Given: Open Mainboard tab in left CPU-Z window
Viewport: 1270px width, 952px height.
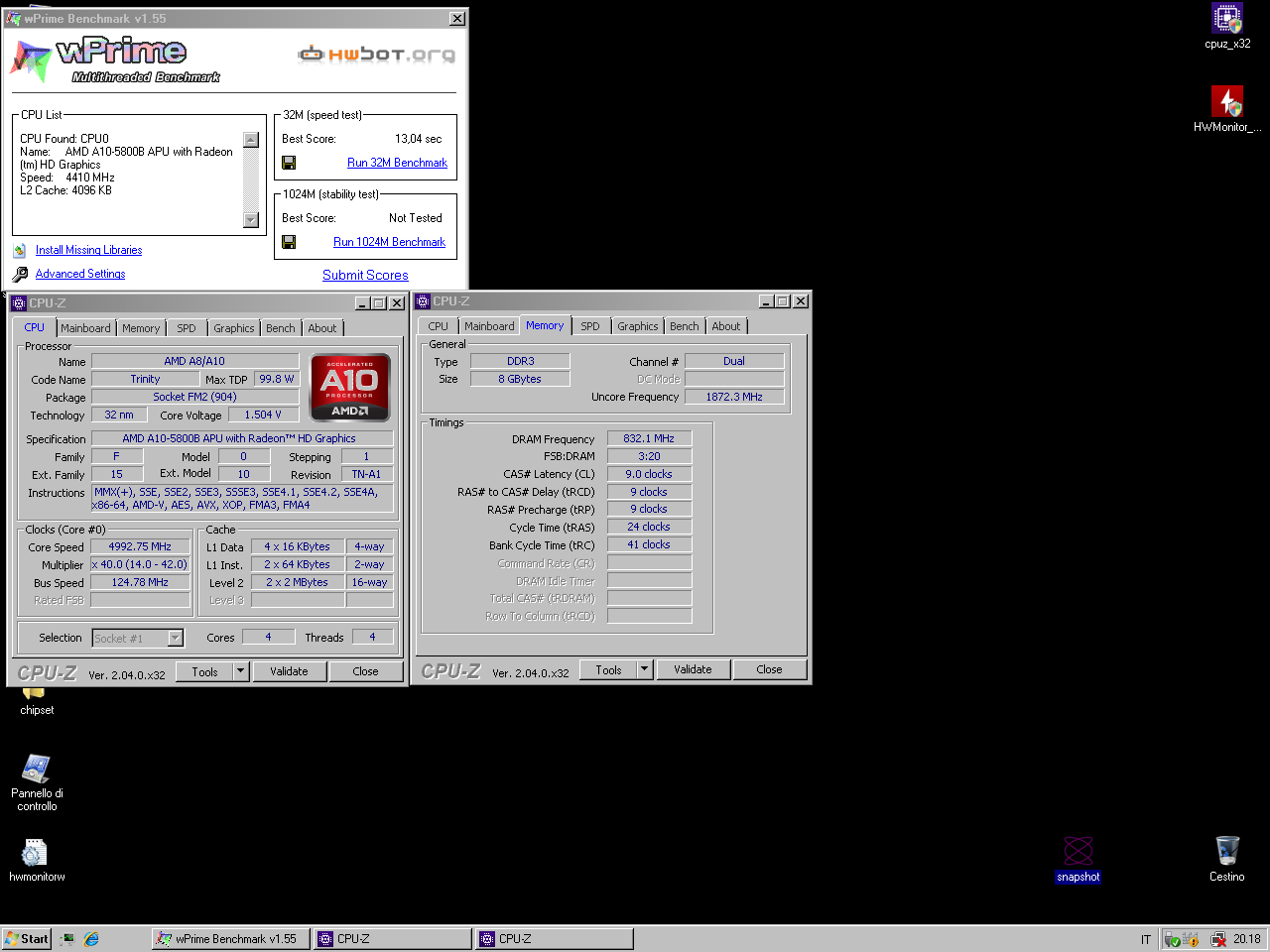Looking at the screenshot, I should [x=85, y=328].
